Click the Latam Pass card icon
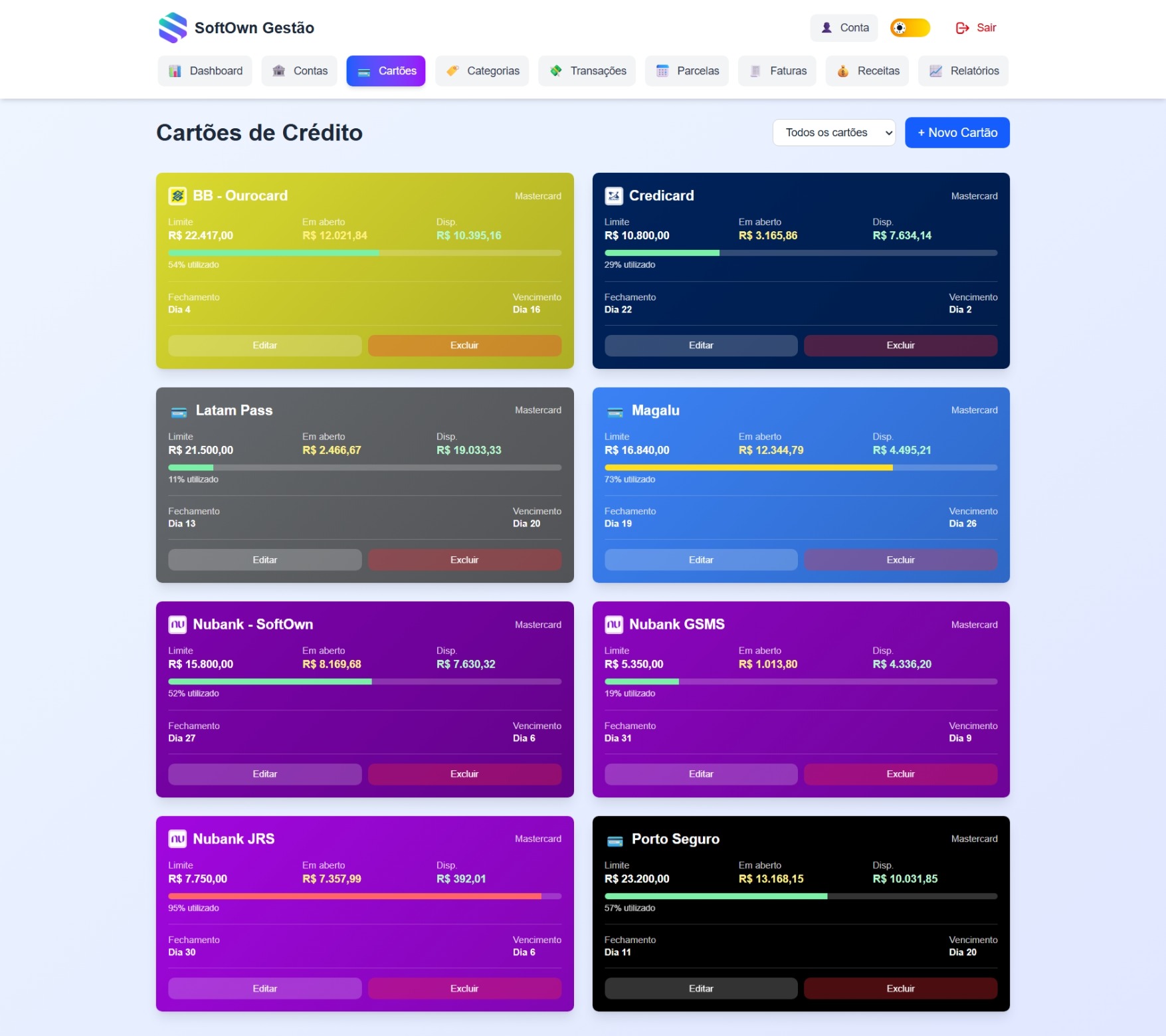Viewport: 1166px width, 1036px height. [179, 413]
